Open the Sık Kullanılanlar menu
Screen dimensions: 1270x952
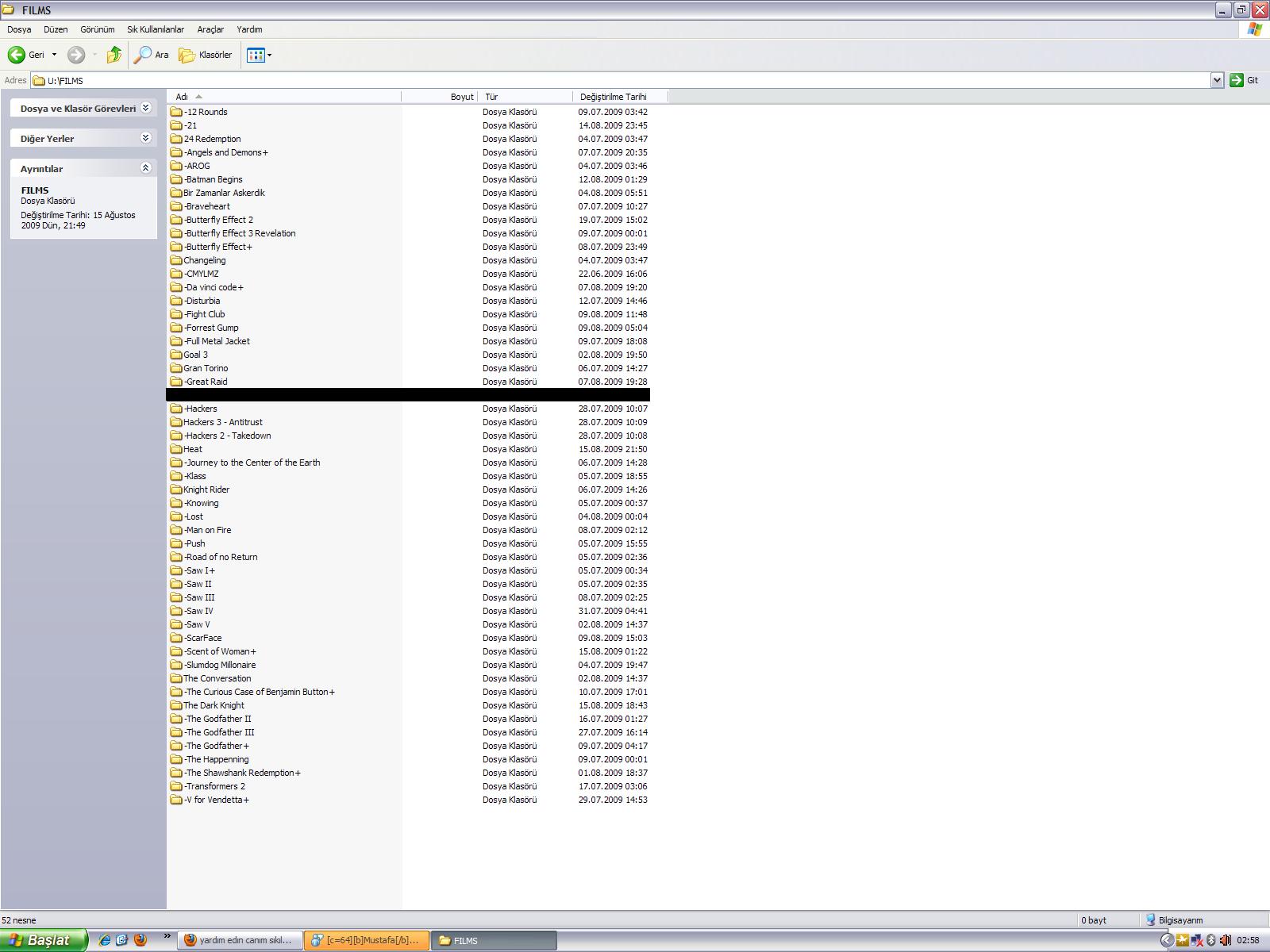click(x=156, y=29)
